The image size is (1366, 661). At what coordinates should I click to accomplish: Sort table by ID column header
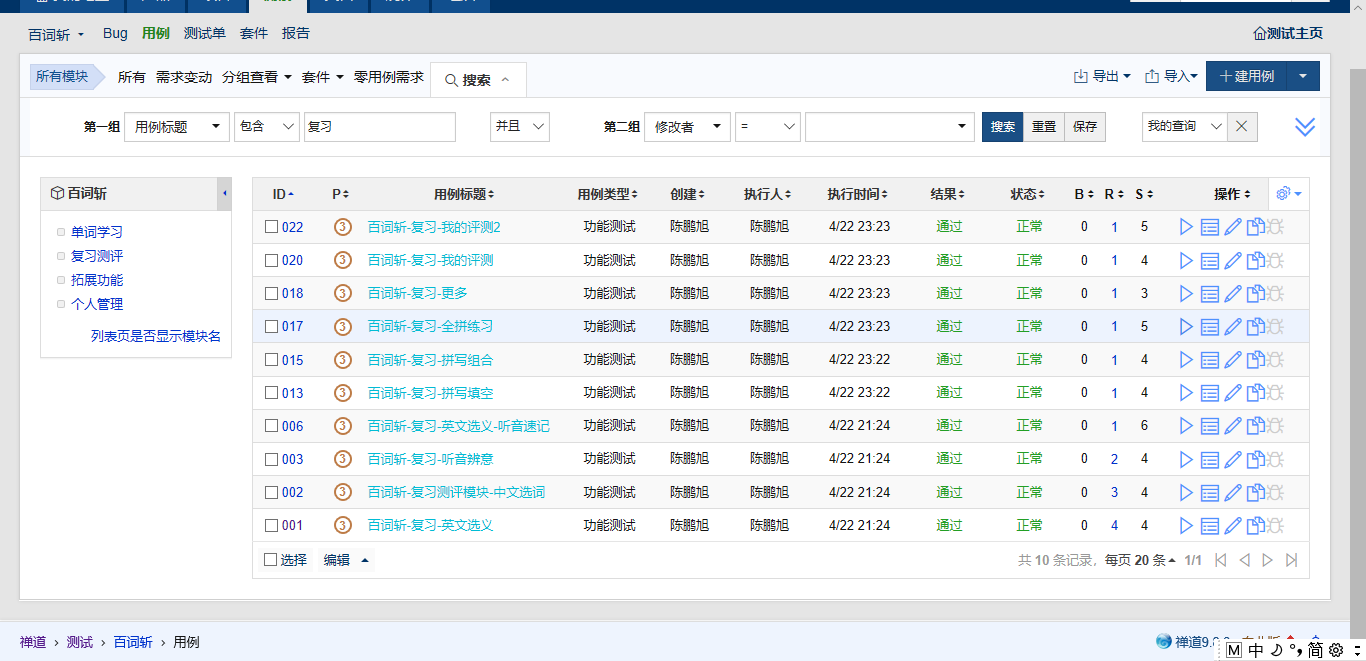(x=283, y=194)
